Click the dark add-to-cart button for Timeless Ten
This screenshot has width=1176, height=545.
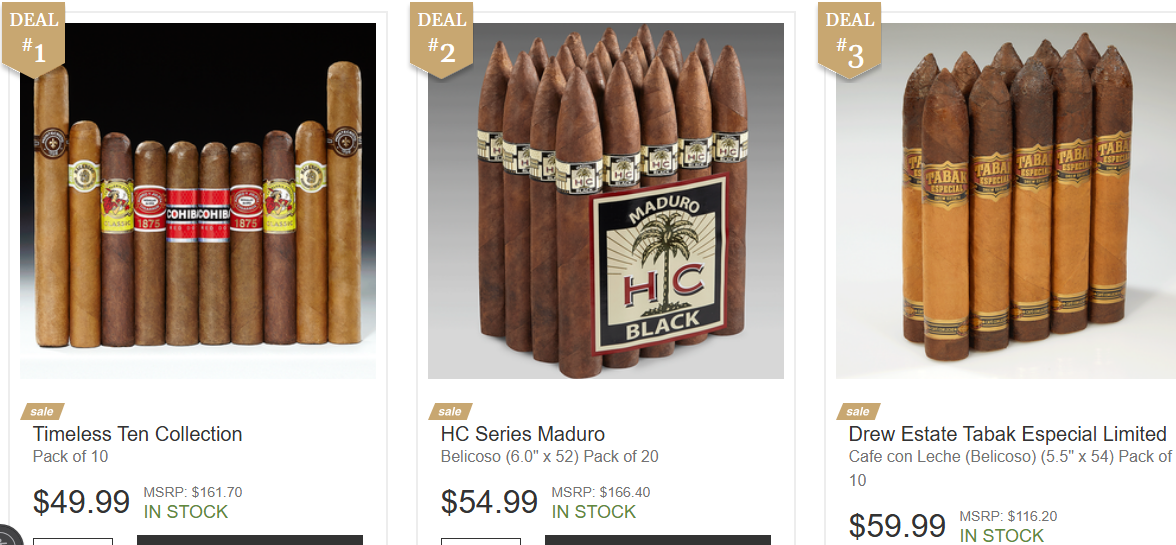click(x=250, y=540)
